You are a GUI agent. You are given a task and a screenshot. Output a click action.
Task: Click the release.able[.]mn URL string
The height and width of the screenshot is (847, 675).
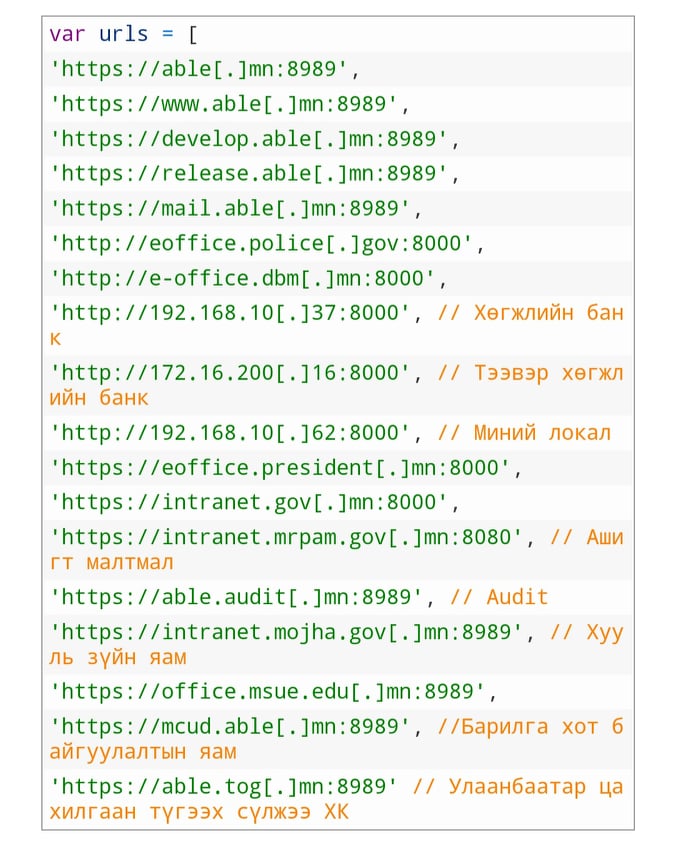coord(248,174)
